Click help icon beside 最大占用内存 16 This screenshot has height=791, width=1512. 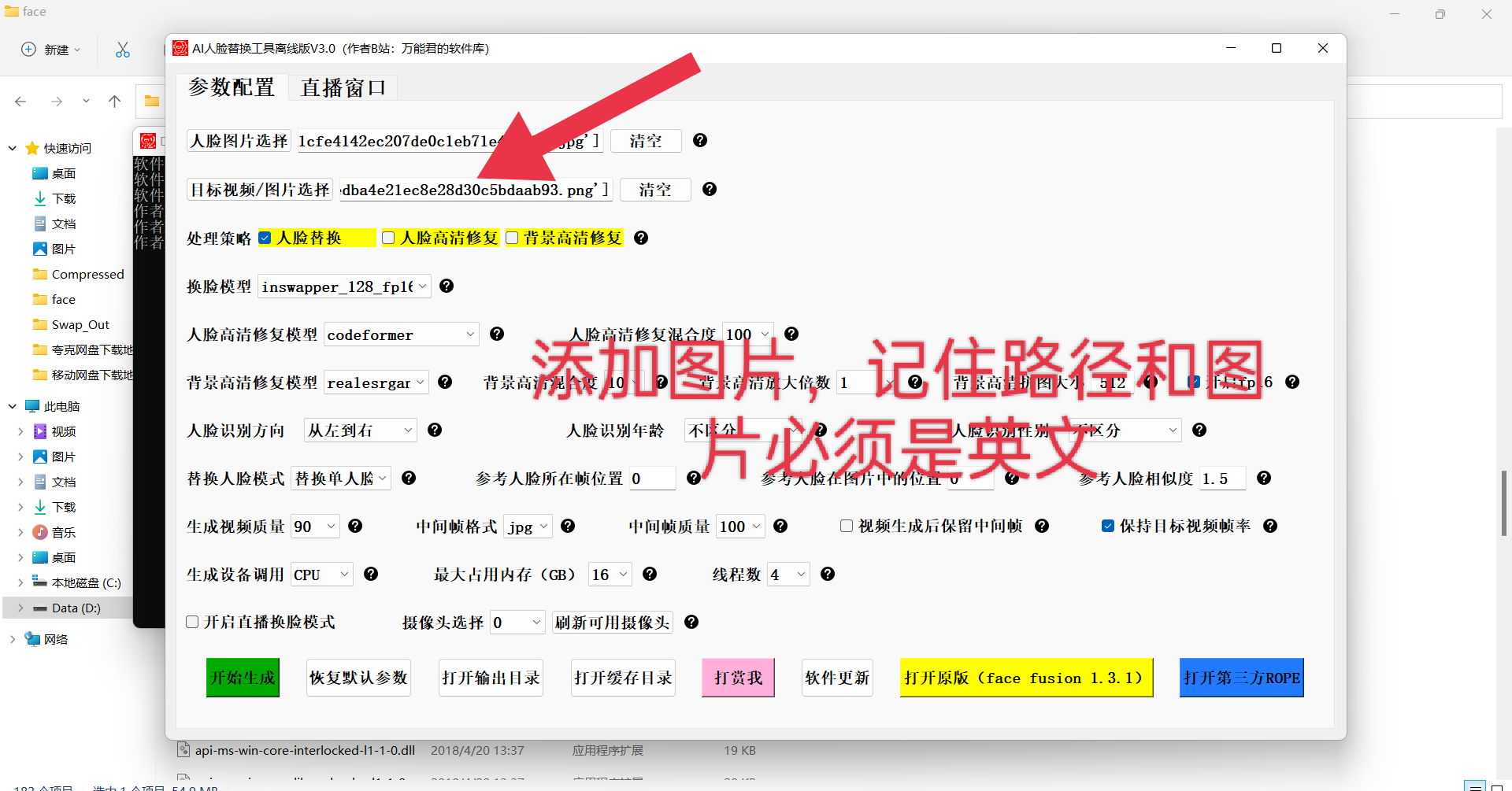[x=650, y=574]
